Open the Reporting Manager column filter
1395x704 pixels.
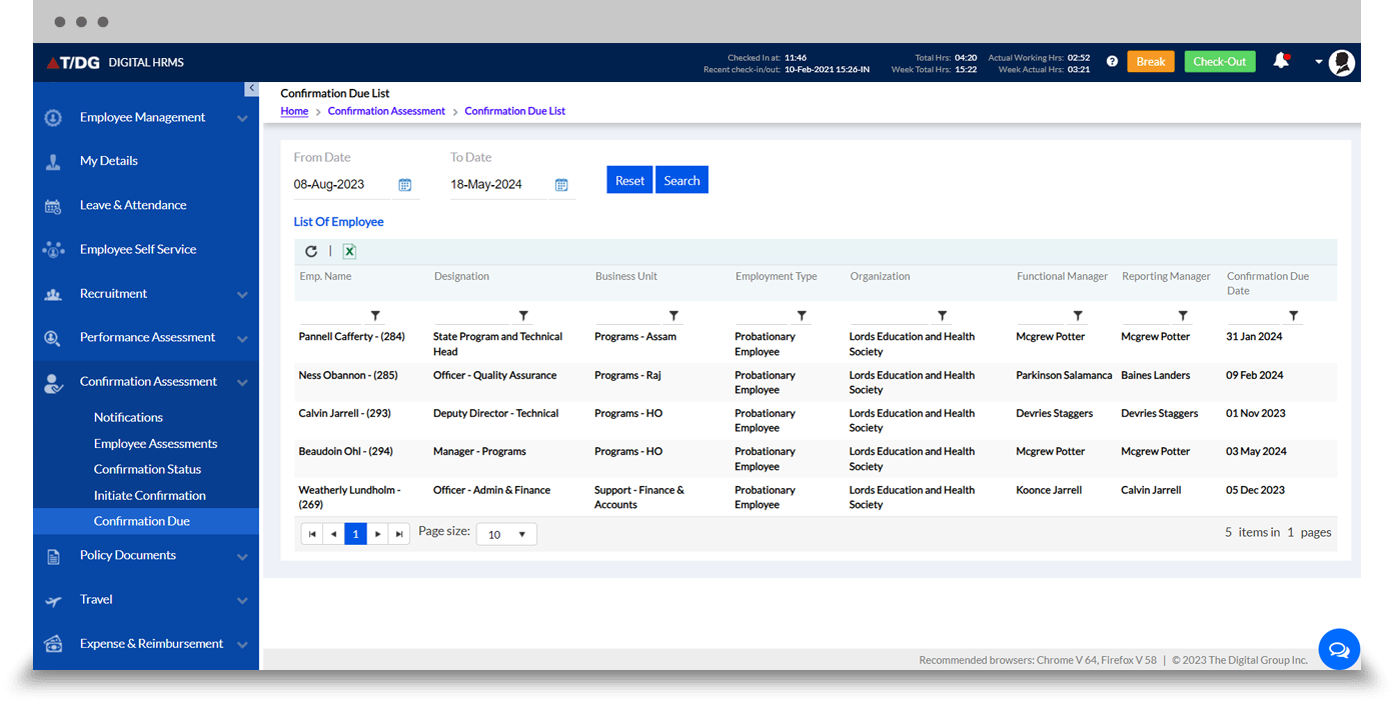point(1183,316)
